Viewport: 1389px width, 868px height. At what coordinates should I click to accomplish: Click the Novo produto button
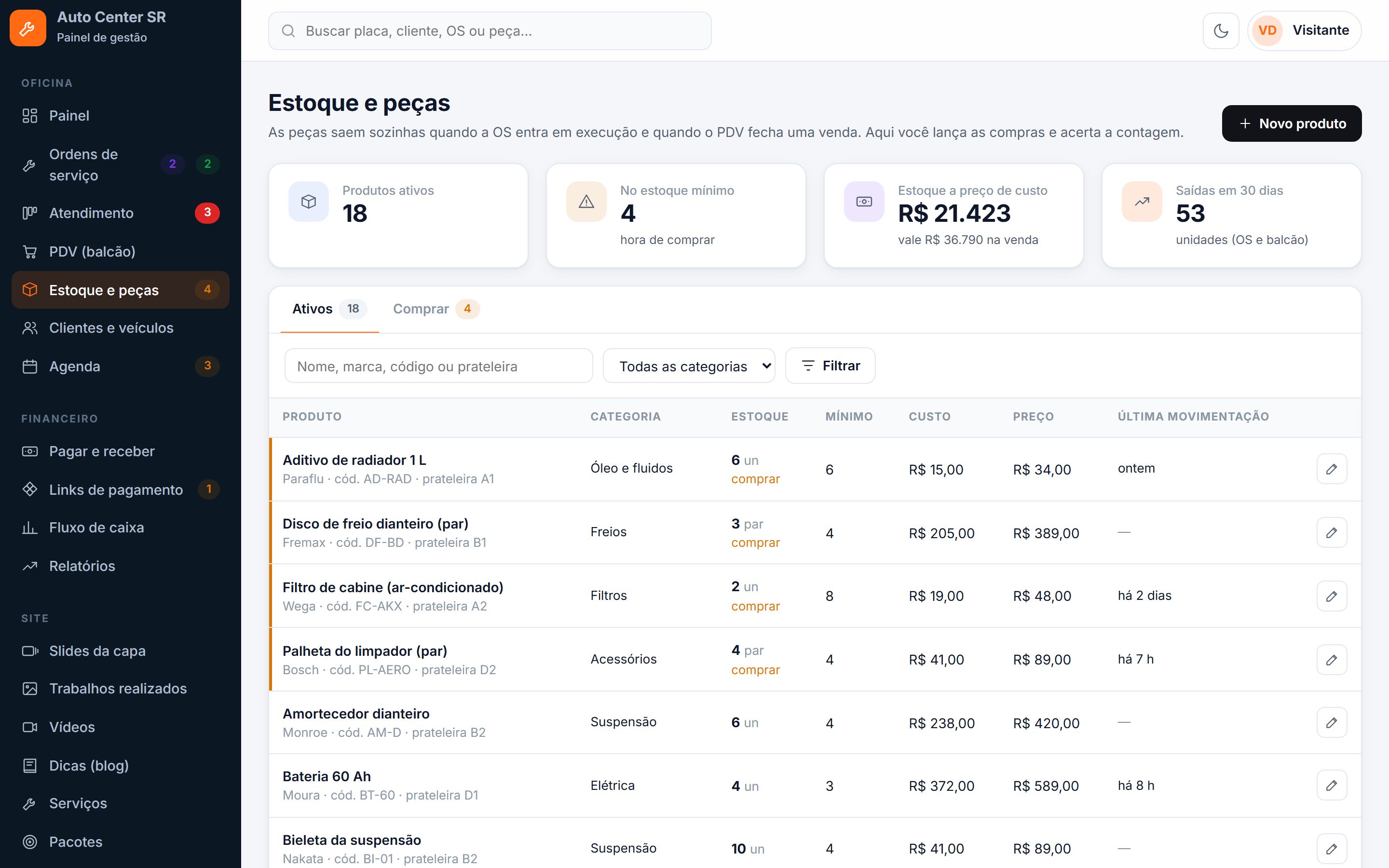point(1292,123)
